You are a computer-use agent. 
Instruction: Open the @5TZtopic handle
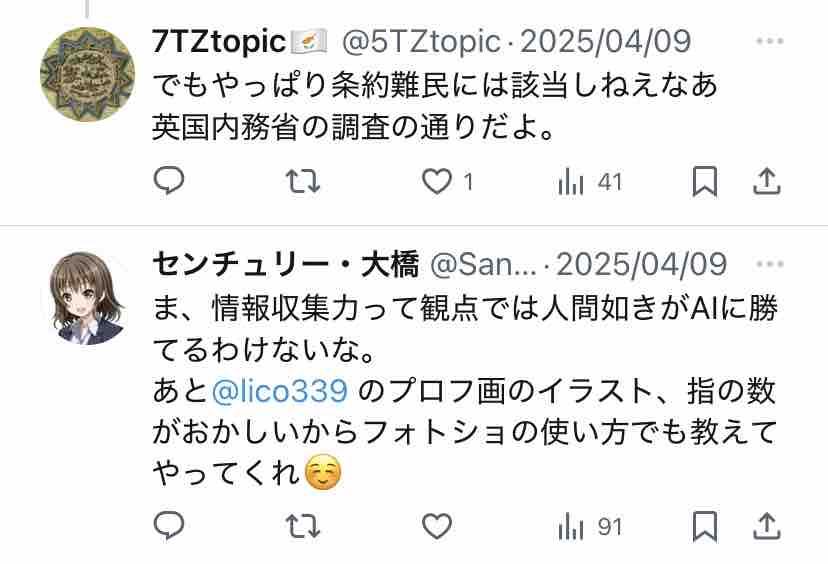(x=421, y=41)
